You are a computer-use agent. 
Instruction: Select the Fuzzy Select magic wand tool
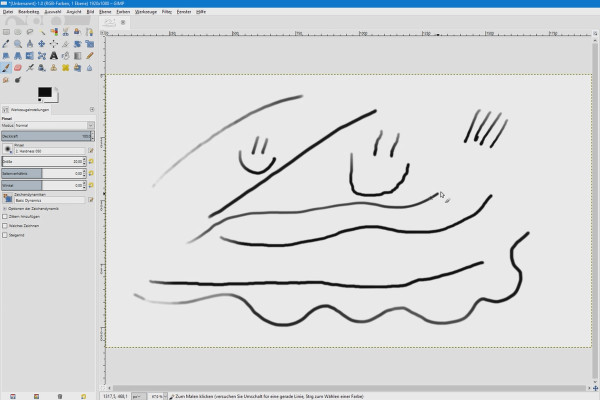click(42, 32)
